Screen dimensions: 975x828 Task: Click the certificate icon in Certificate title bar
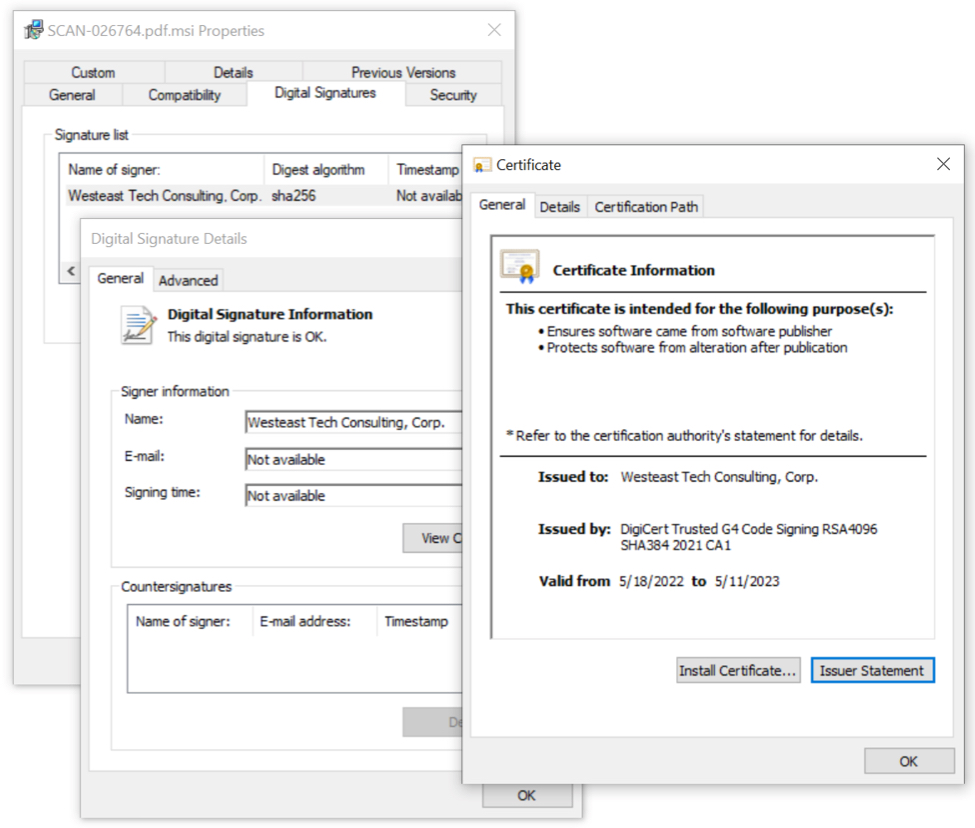482,165
